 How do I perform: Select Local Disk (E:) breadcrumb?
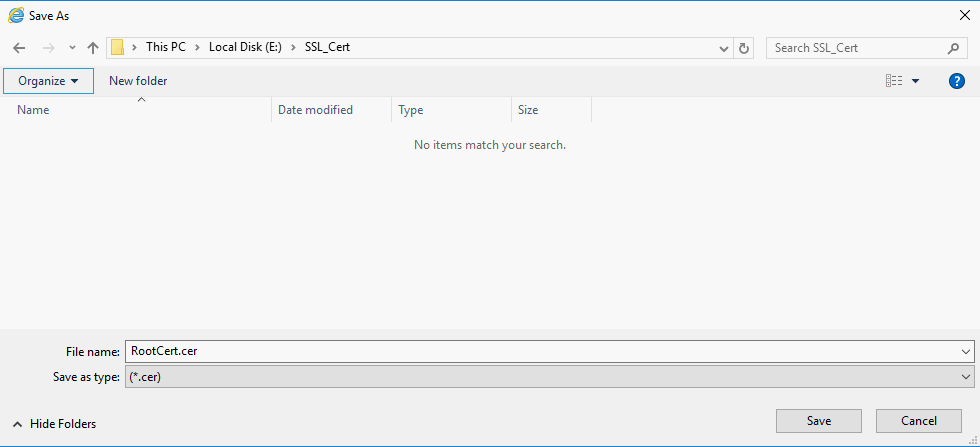click(x=244, y=47)
